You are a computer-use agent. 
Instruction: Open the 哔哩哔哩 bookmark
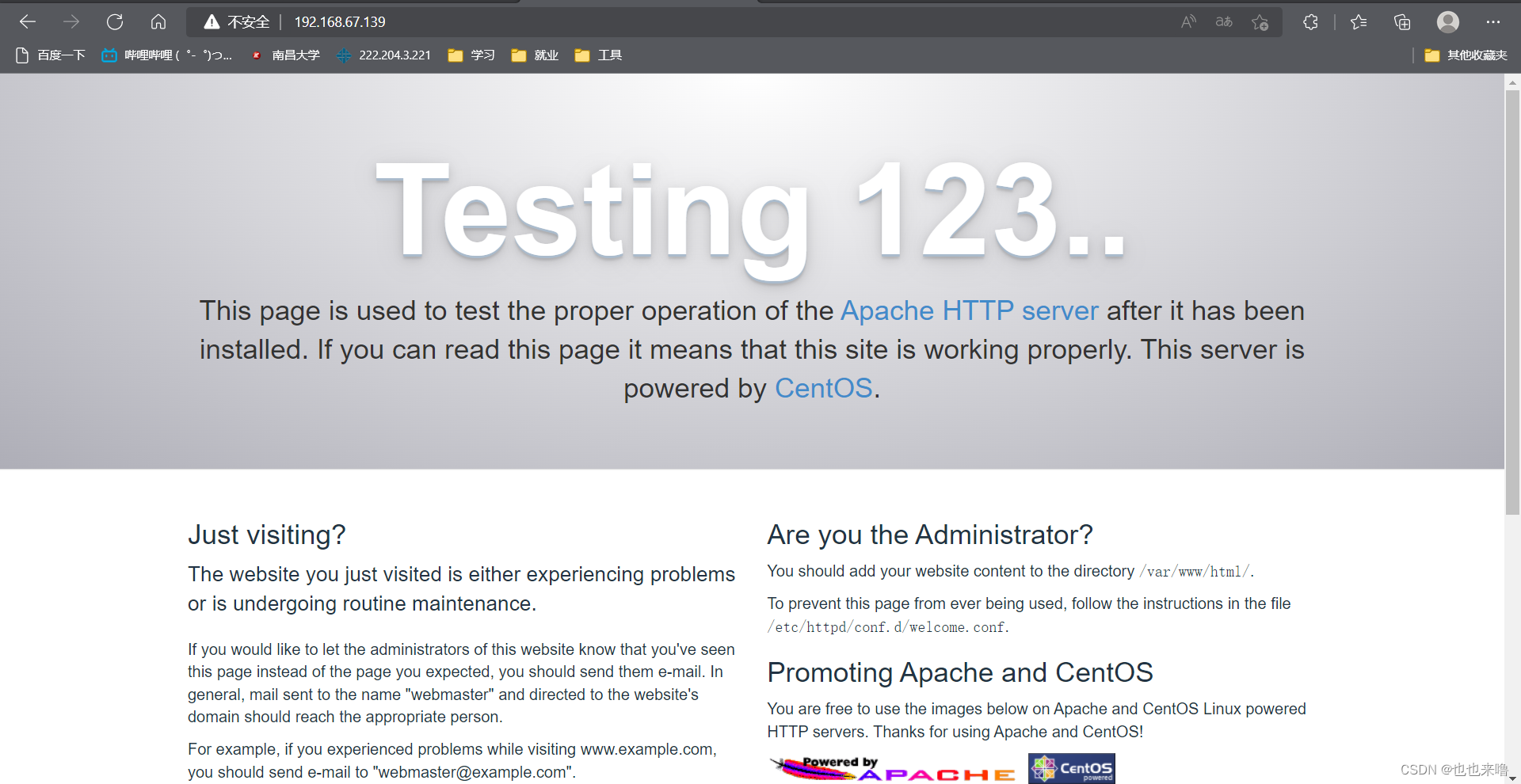click(167, 55)
